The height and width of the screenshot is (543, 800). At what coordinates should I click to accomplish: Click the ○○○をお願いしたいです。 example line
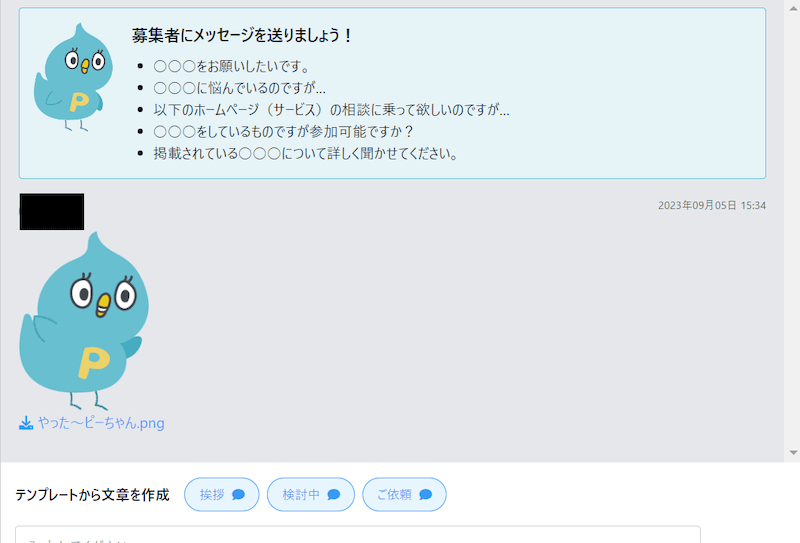pyautogui.click(x=231, y=67)
